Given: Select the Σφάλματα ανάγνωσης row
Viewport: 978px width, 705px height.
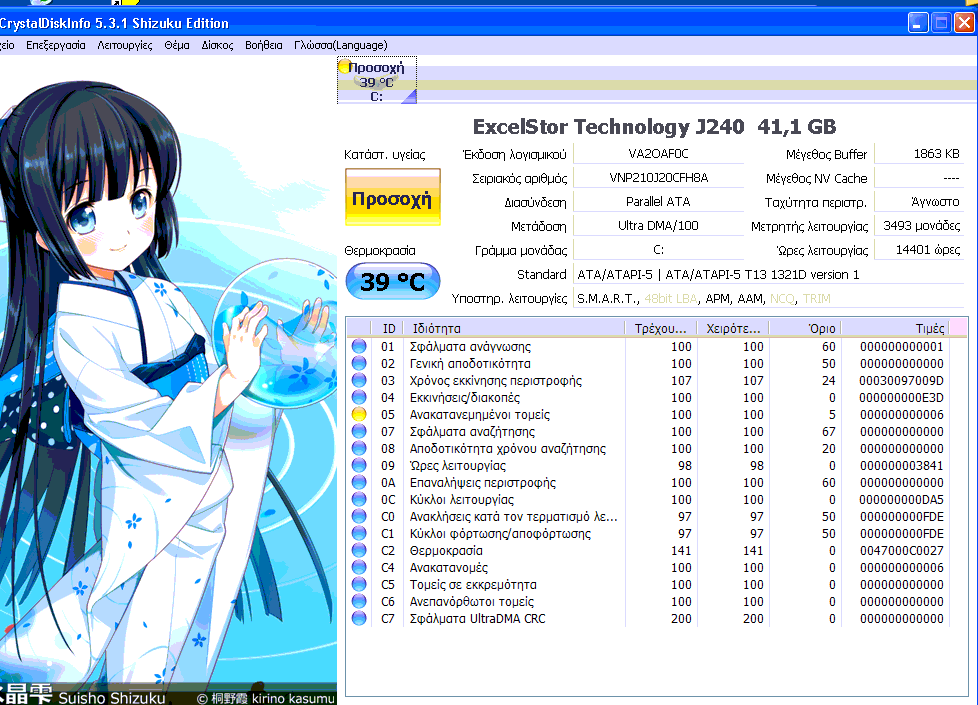Looking at the screenshot, I should pyautogui.click(x=647, y=346).
